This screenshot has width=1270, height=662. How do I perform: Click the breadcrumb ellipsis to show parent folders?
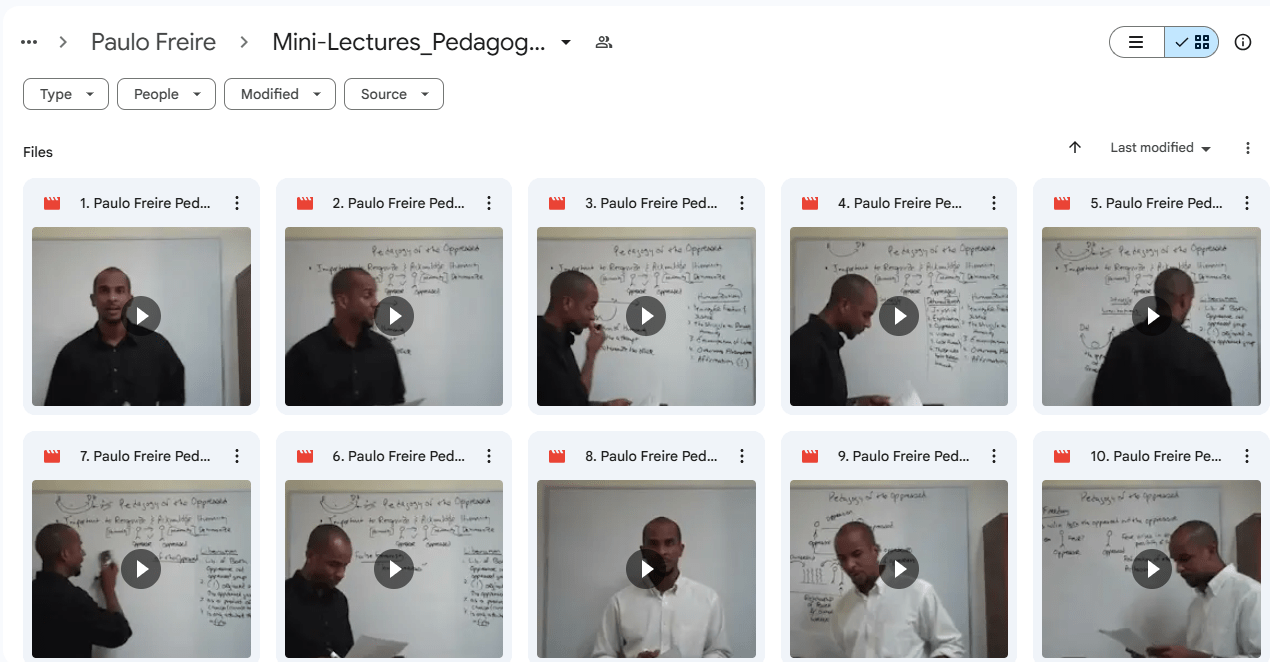pos(29,42)
